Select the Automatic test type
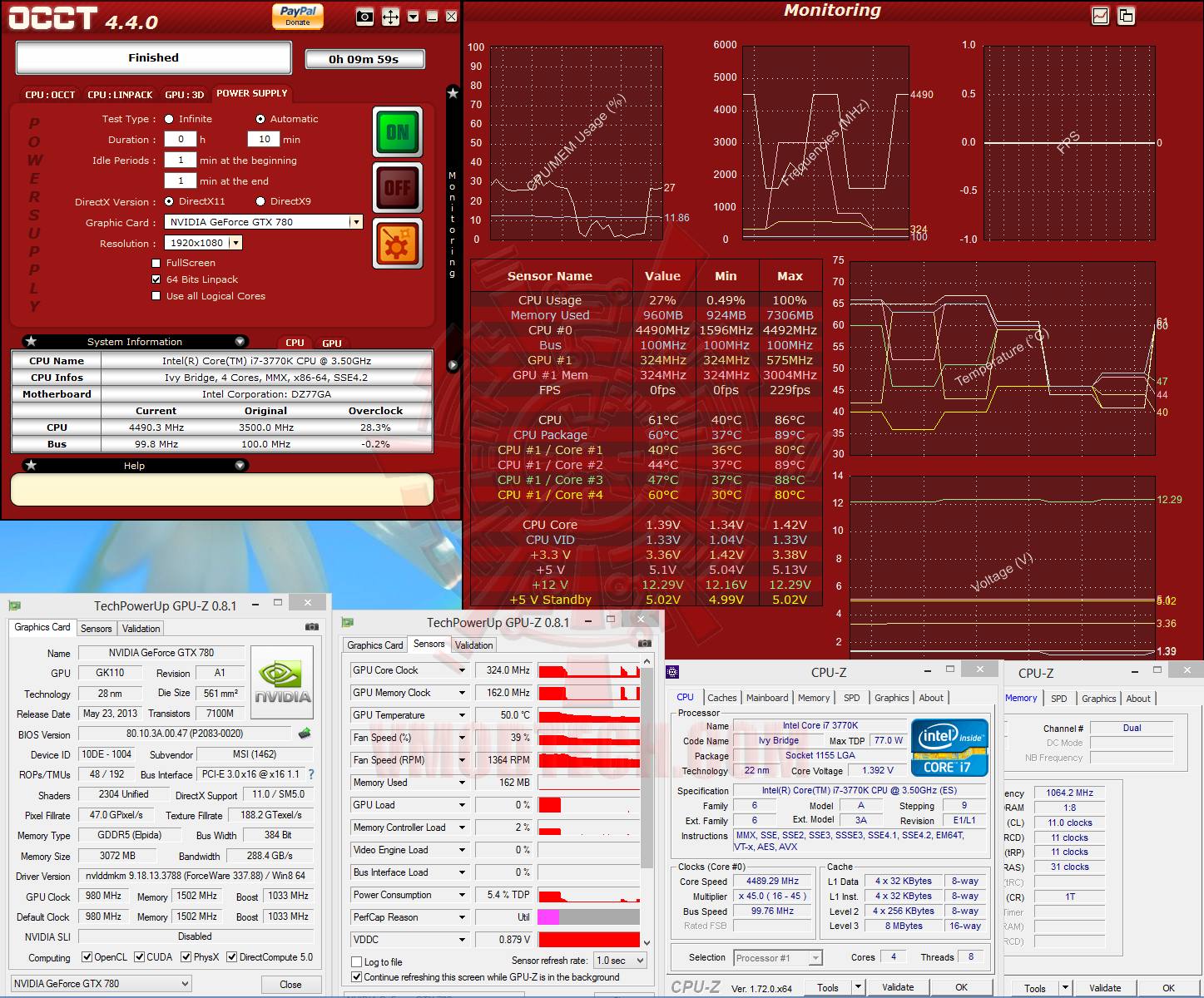 260,119
